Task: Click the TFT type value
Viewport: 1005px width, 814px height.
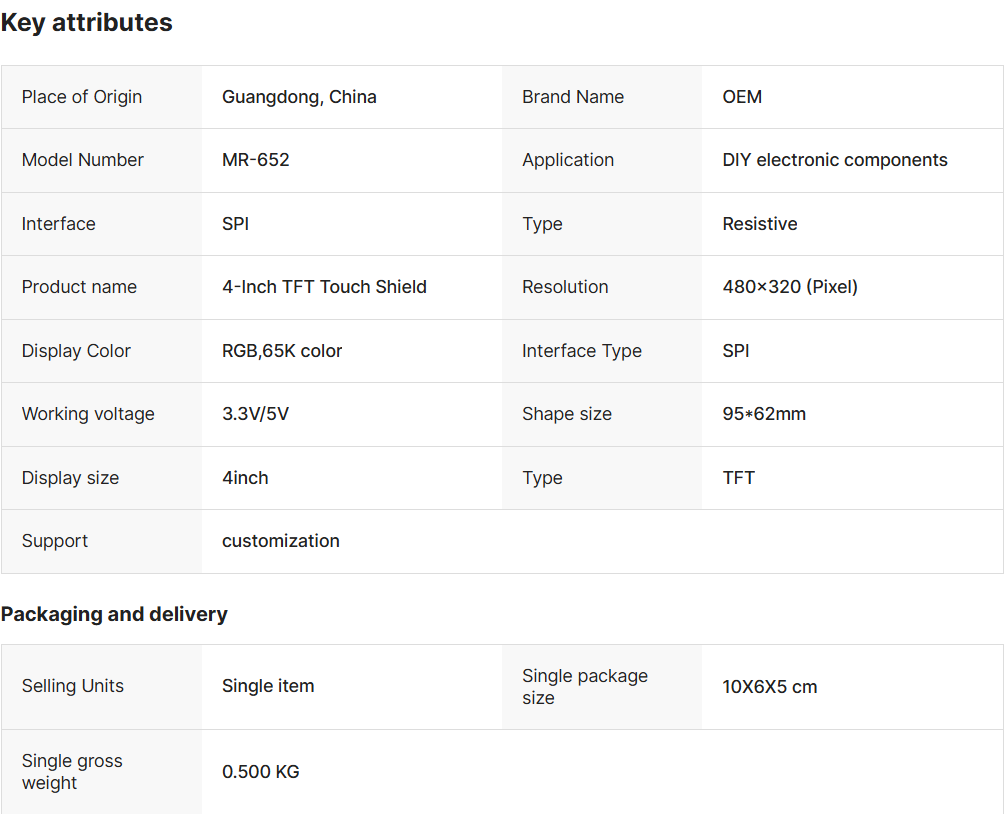Action: tap(738, 478)
